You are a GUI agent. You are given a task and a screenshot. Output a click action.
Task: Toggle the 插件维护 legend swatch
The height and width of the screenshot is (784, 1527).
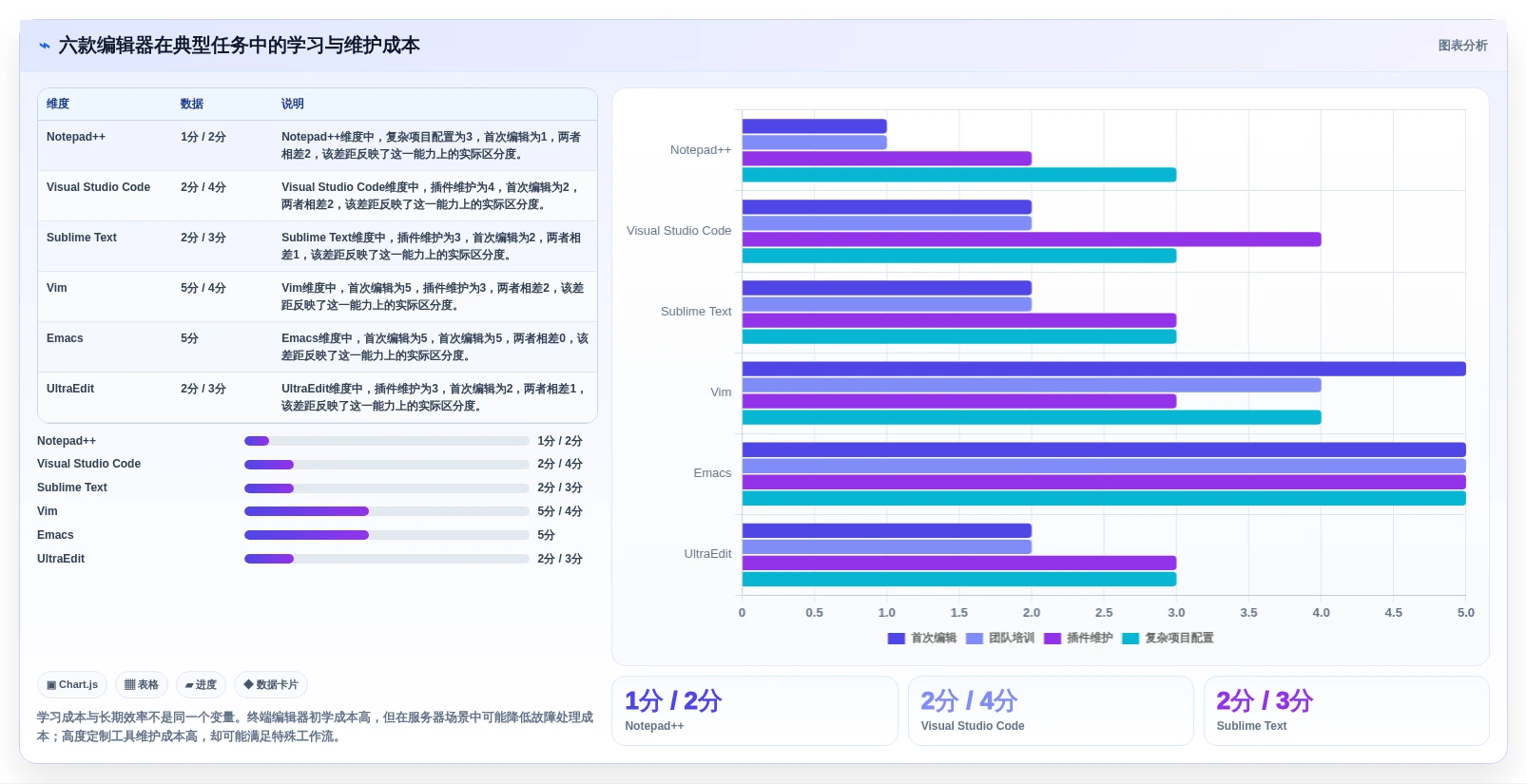[1052, 639]
